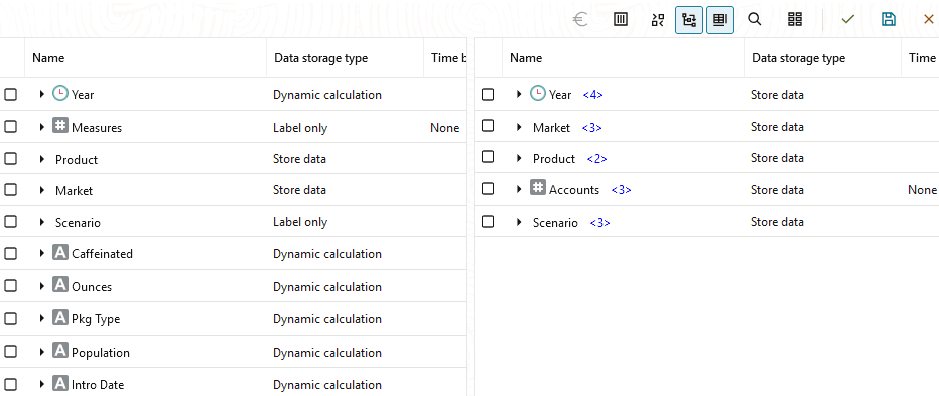The image size is (939, 396).
Task: Click the A attribute icon beside Intro Date
Action: (60, 383)
